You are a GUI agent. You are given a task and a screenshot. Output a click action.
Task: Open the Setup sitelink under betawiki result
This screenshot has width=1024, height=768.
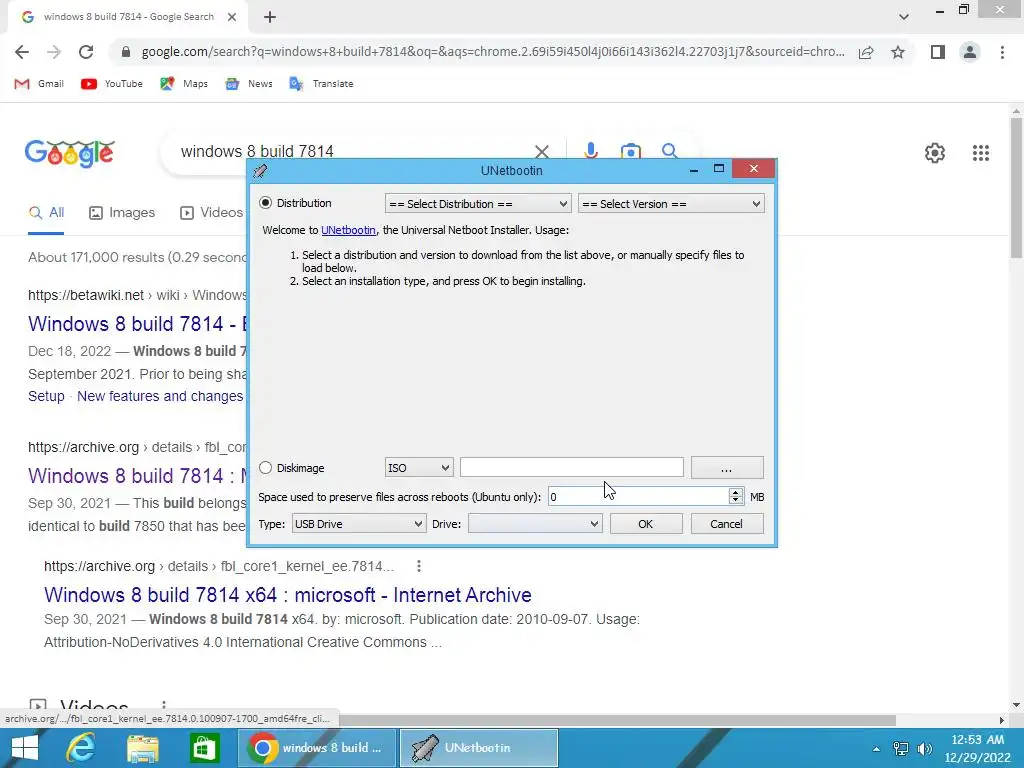[x=46, y=396]
